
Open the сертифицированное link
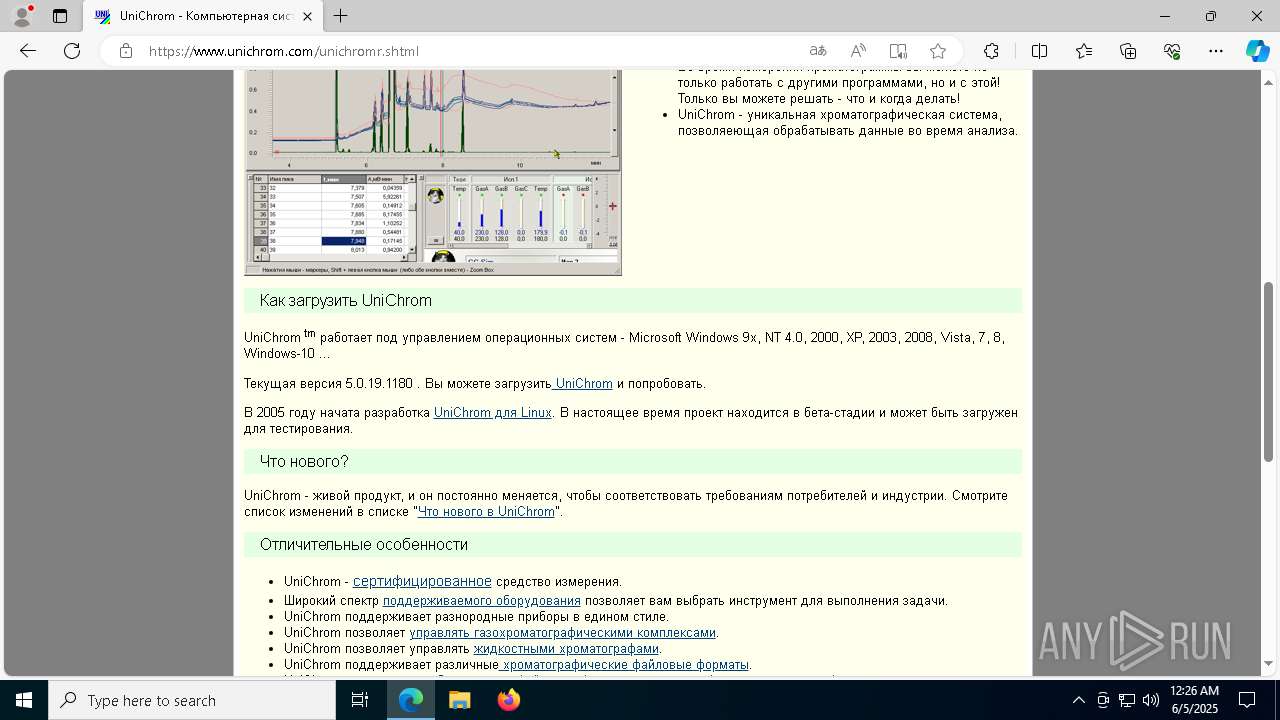click(x=422, y=581)
